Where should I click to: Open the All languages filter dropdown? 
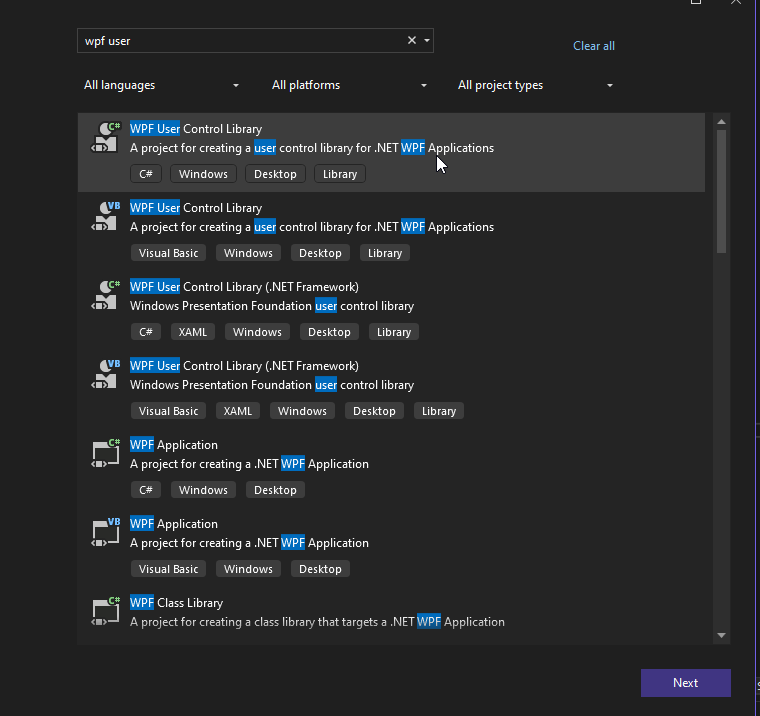pyautogui.click(x=161, y=85)
